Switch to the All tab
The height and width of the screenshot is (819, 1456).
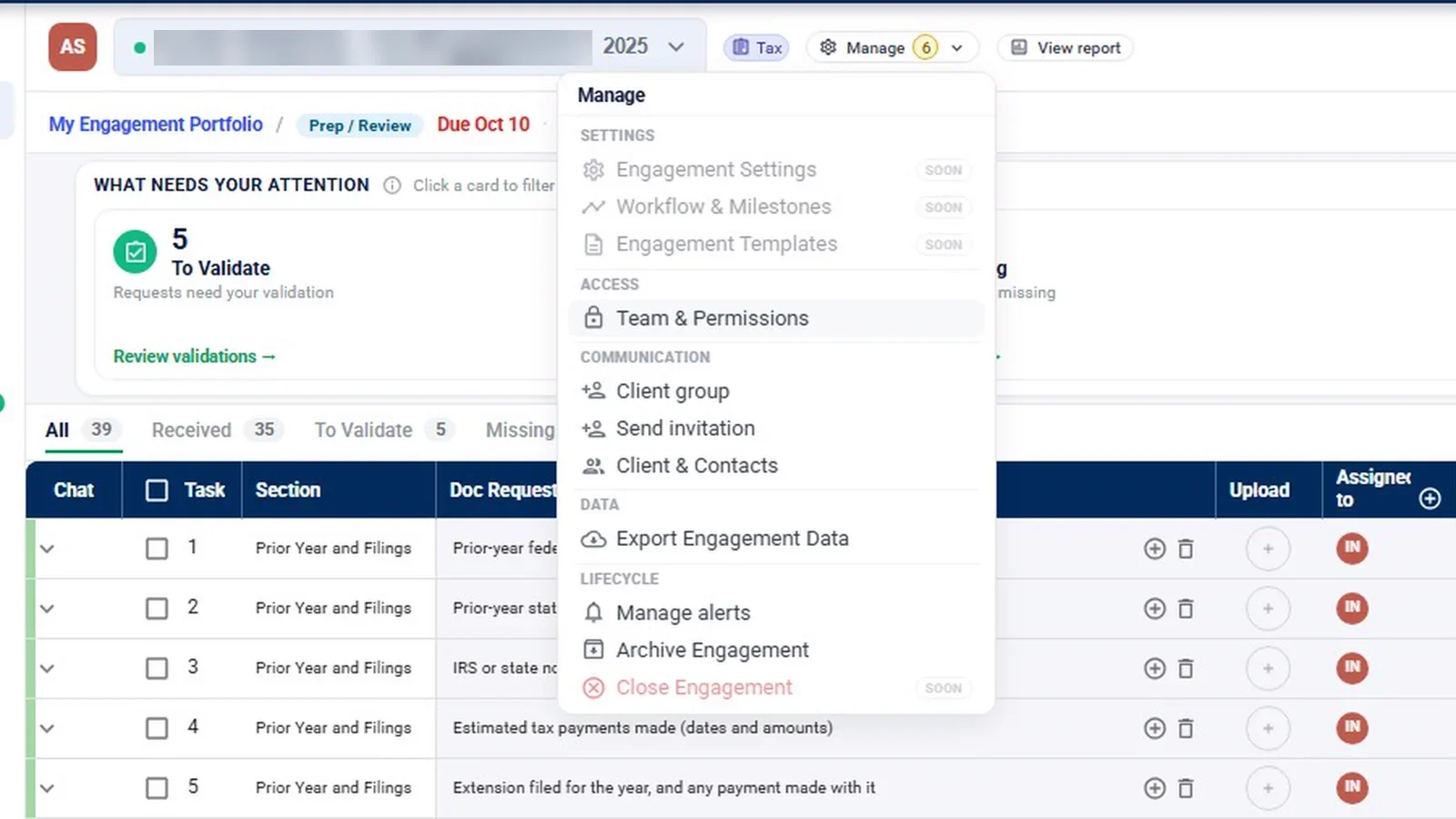(x=83, y=430)
